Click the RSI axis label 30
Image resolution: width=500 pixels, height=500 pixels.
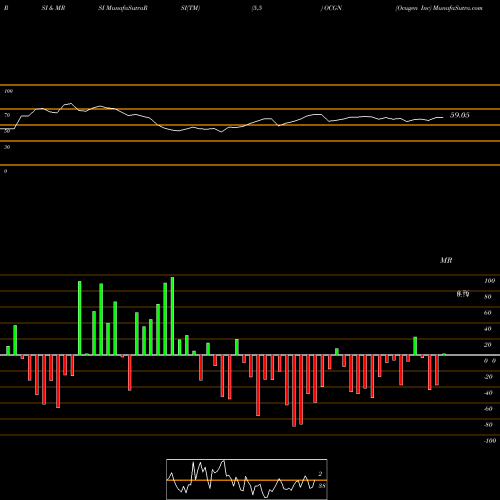point(7,147)
